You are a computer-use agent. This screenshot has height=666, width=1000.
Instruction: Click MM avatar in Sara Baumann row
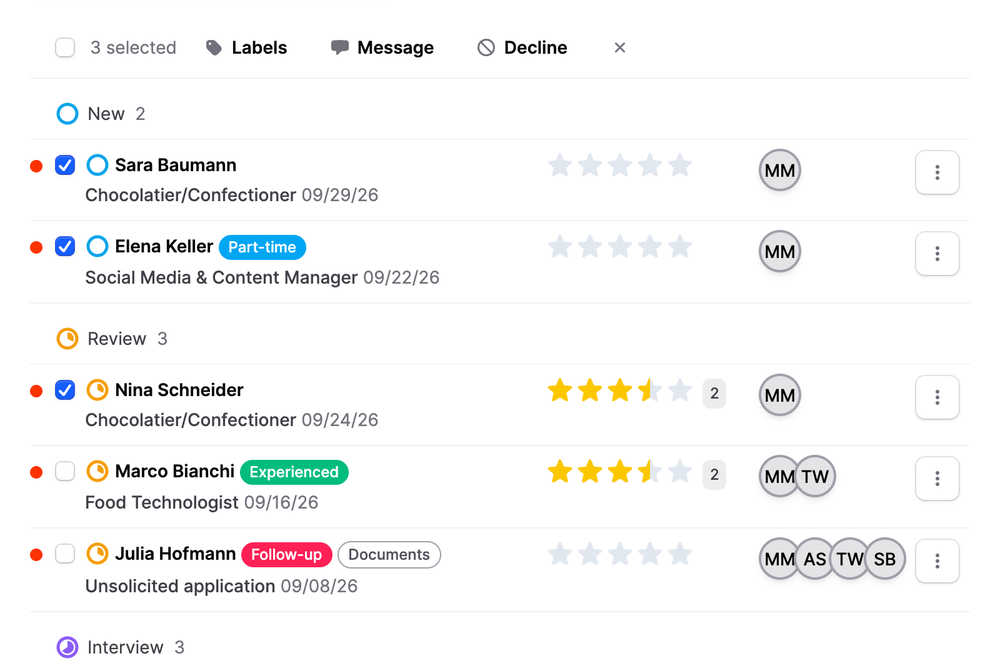(x=779, y=170)
